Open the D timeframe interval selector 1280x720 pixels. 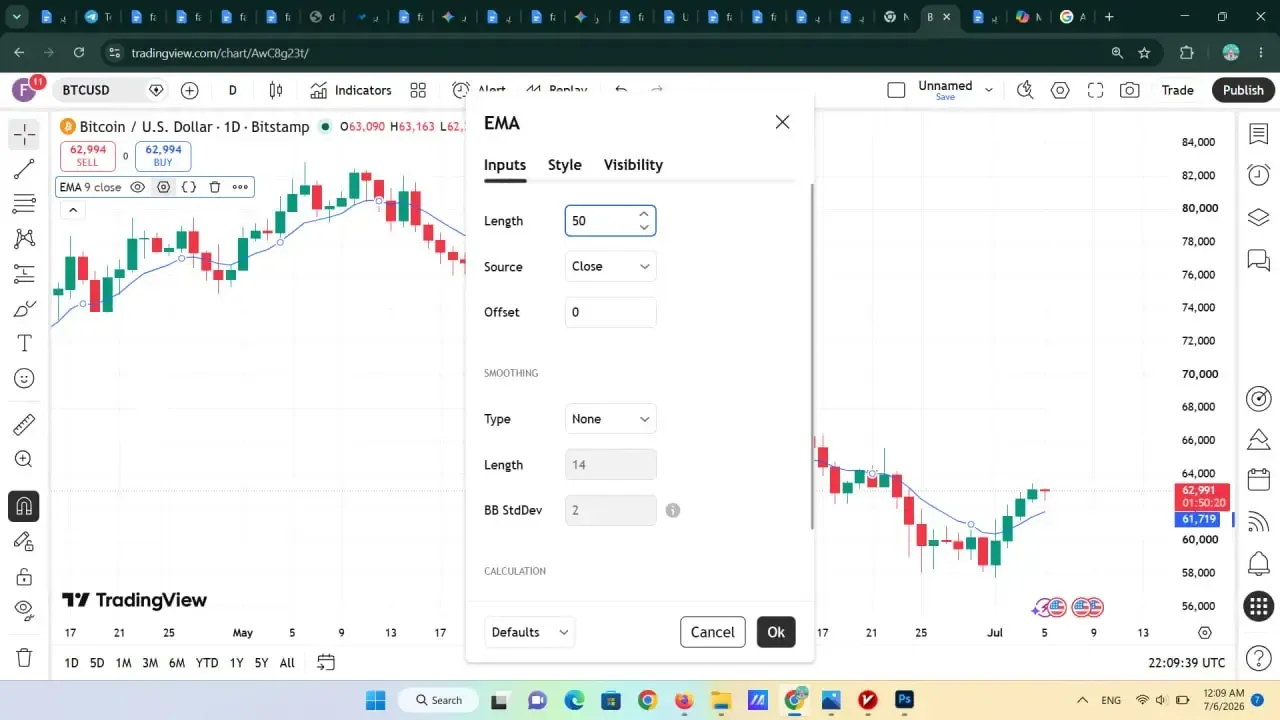point(232,90)
